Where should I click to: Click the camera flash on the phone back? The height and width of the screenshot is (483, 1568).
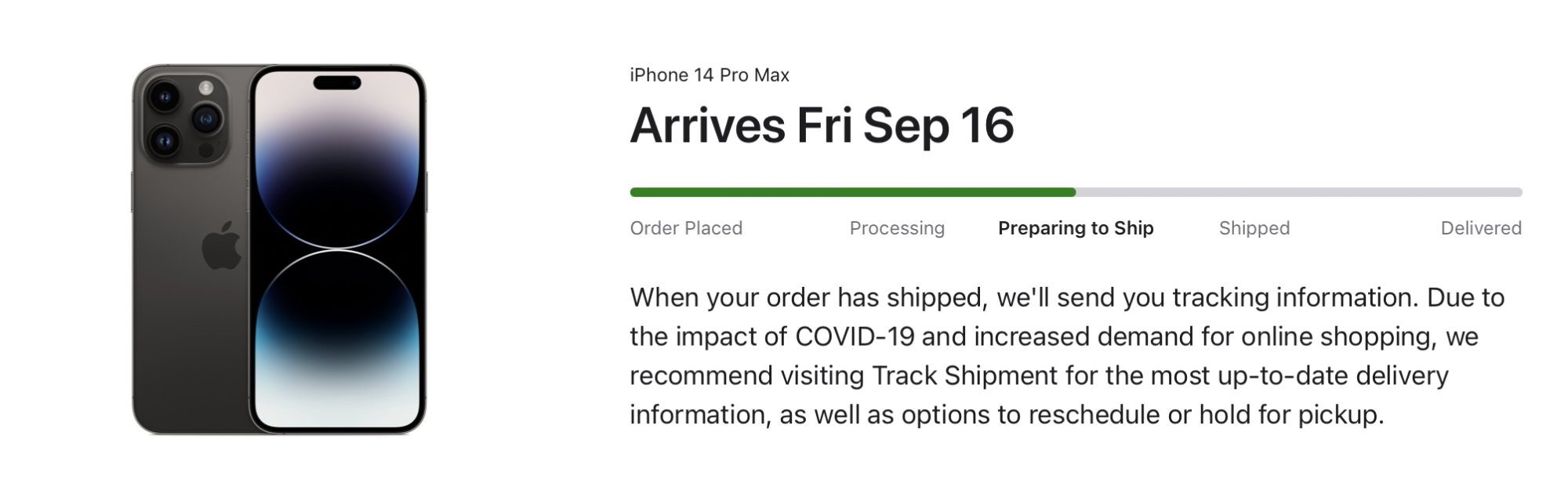[206, 88]
